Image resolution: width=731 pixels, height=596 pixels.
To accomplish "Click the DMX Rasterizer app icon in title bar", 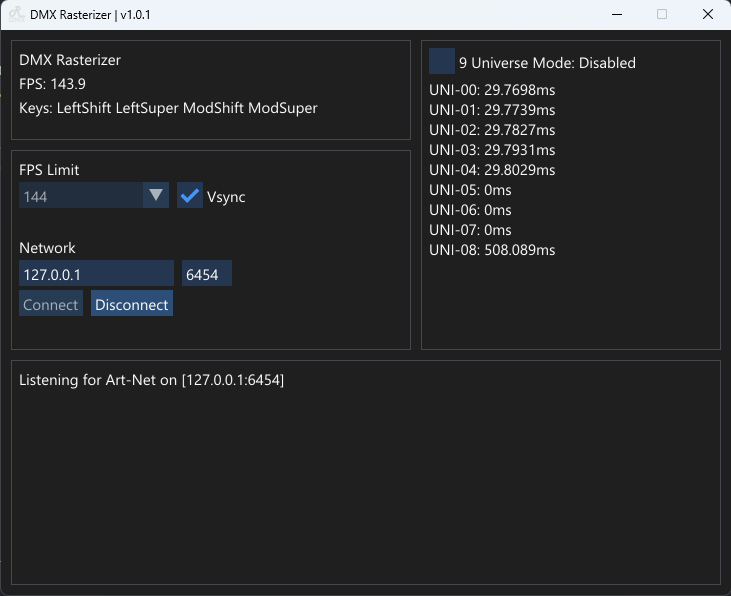I will [x=16, y=15].
